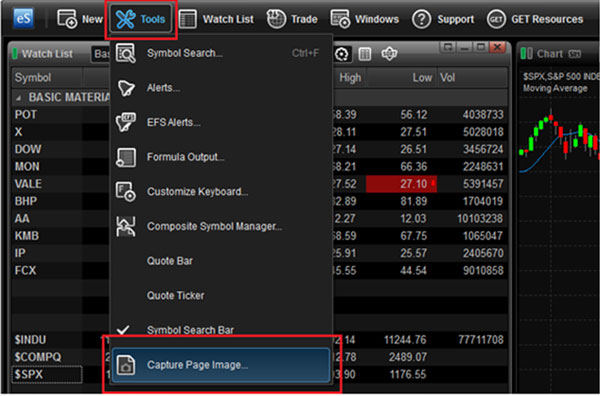This screenshot has width=600, height=396.
Task: Click the Trade globe icon
Action: coord(276,19)
